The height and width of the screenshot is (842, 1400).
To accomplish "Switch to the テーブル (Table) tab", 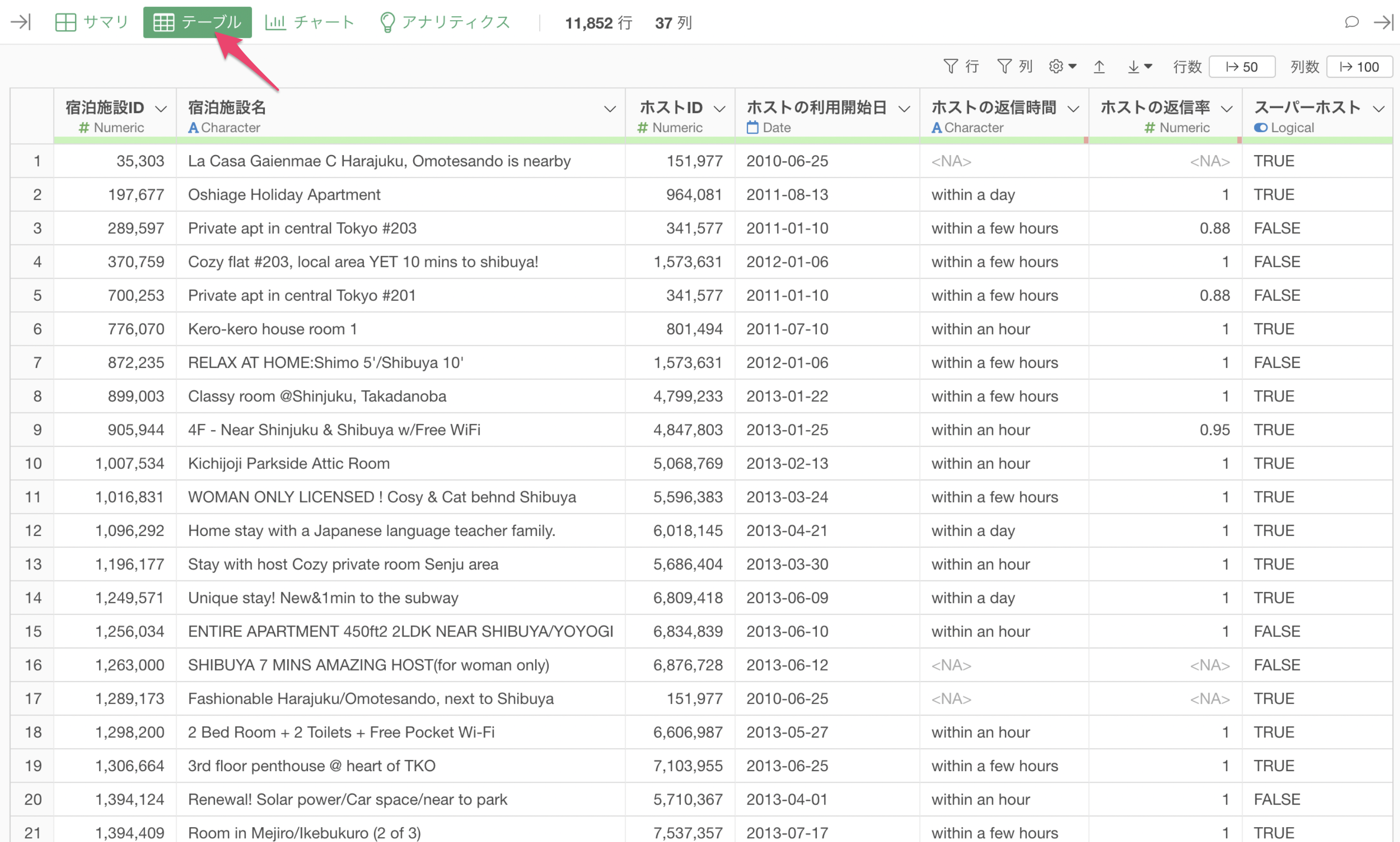I will click(x=197, y=22).
